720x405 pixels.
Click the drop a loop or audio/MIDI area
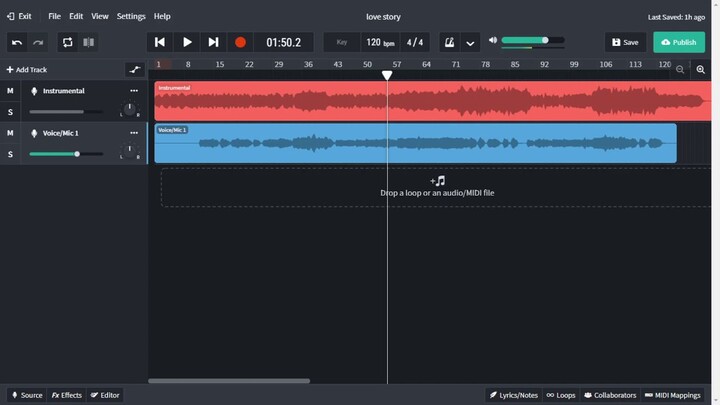point(436,187)
